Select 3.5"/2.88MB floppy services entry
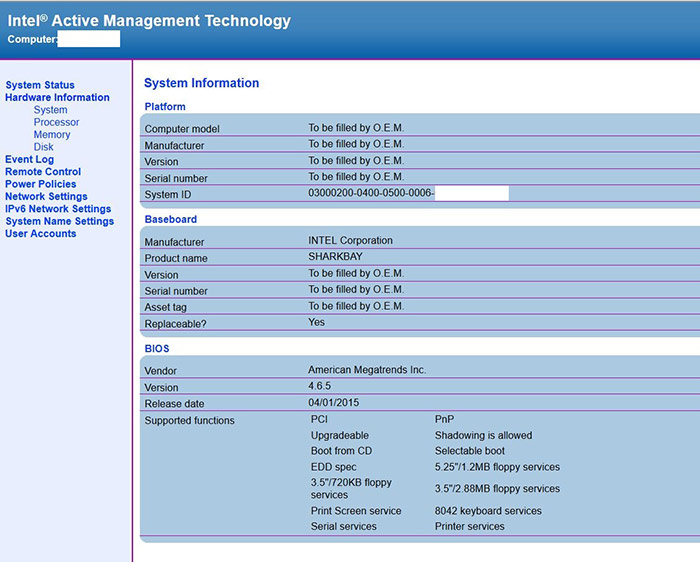The width and height of the screenshot is (700, 562). [x=497, y=489]
